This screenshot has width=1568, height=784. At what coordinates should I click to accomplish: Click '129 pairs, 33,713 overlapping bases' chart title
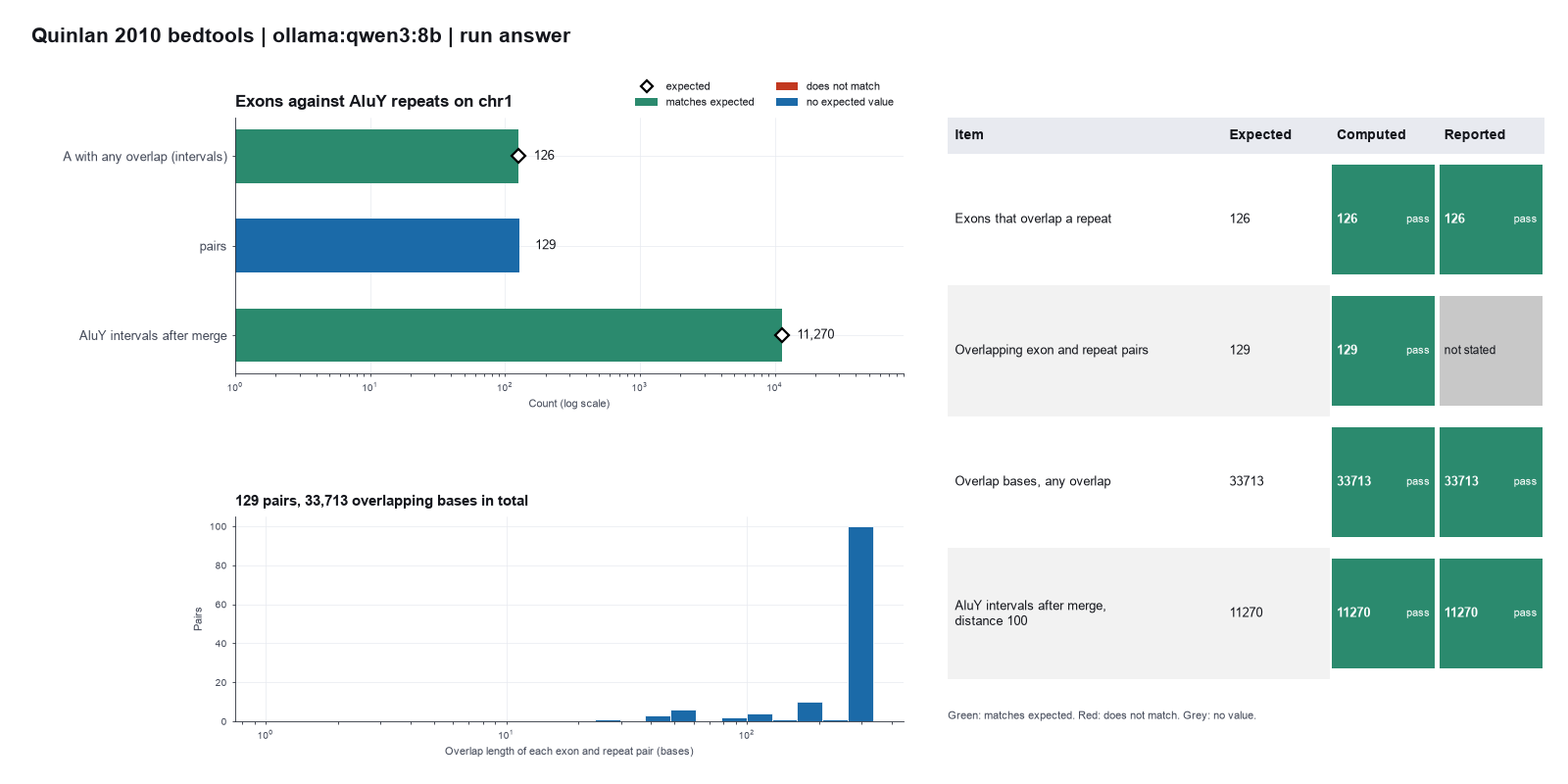pyautogui.click(x=381, y=501)
